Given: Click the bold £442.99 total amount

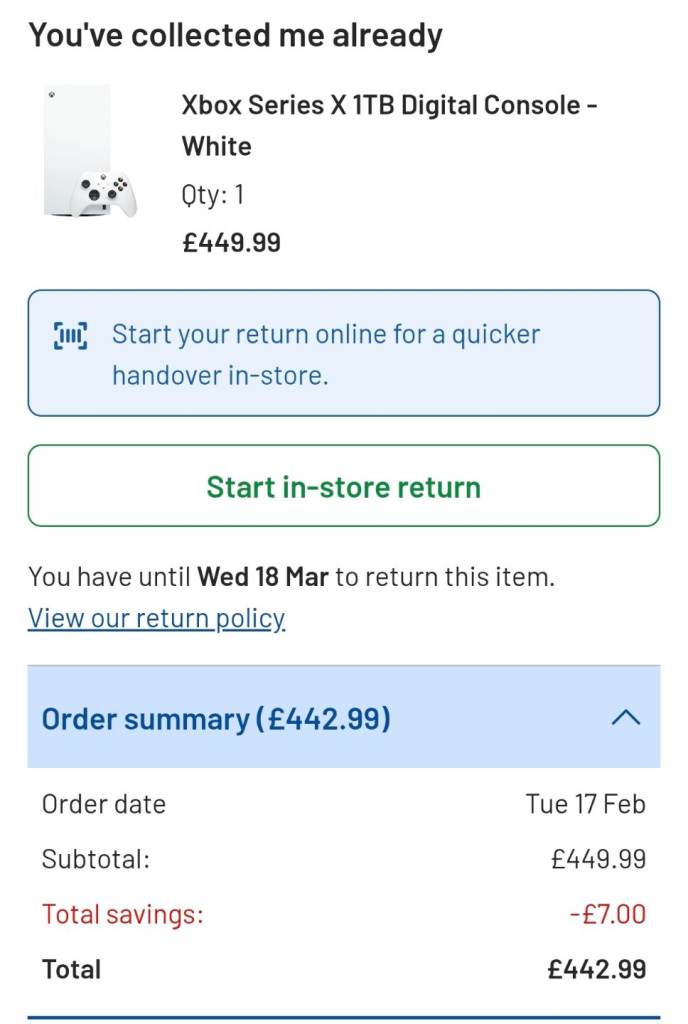Looking at the screenshot, I should click(x=597, y=969).
